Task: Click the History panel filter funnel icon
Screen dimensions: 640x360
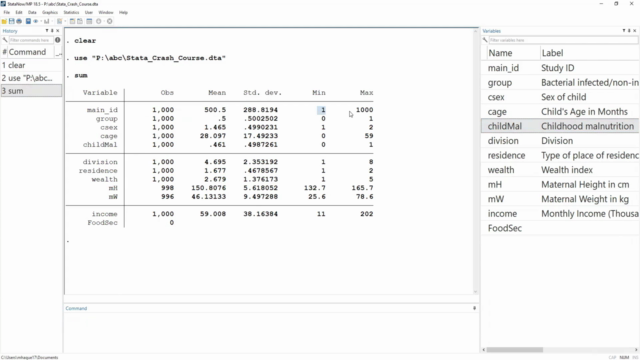Action: (x=47, y=31)
